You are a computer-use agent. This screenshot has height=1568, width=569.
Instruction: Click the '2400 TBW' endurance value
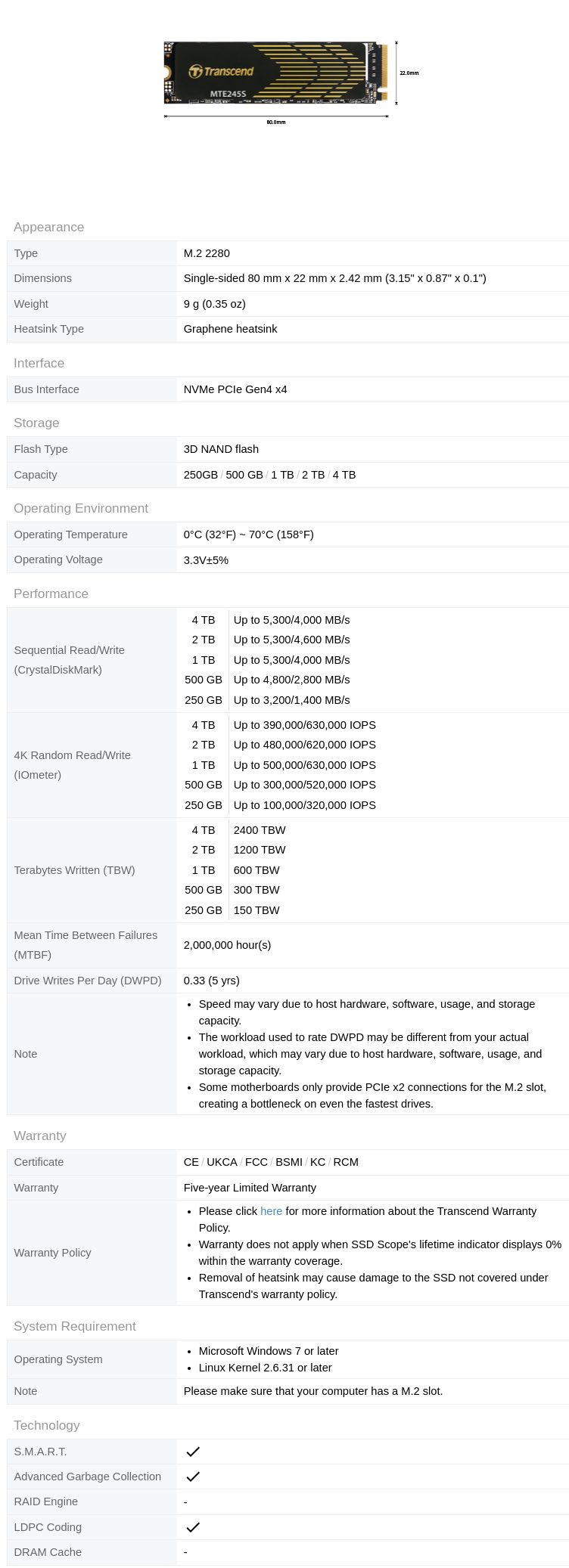pos(260,830)
